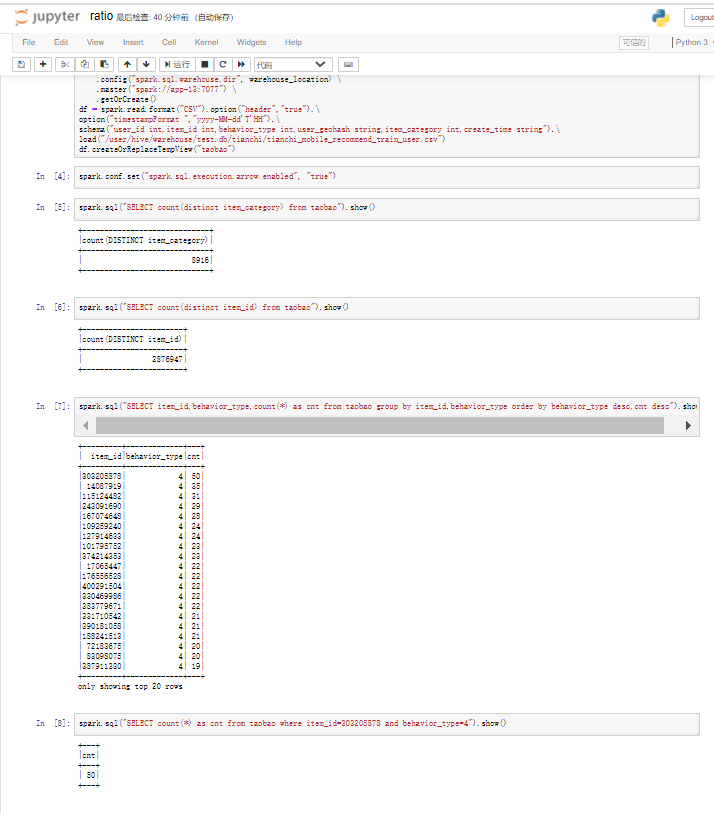Open the Kernel menu
This screenshot has height=813, width=714.
[x=206, y=43]
